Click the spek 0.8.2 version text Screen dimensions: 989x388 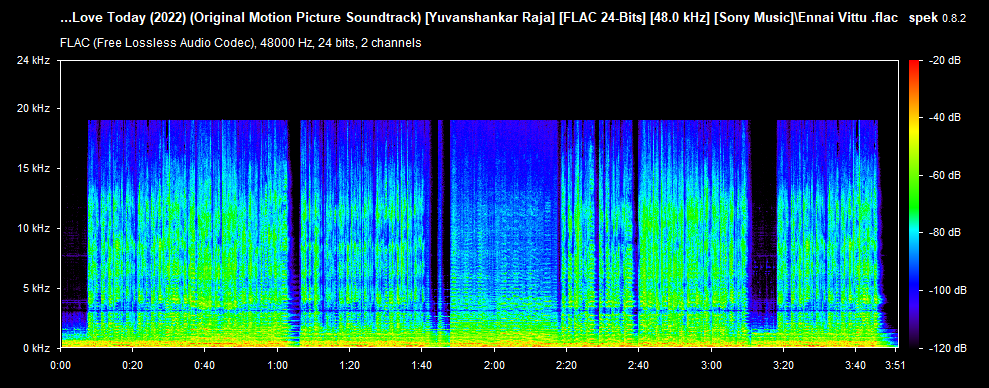pos(937,20)
